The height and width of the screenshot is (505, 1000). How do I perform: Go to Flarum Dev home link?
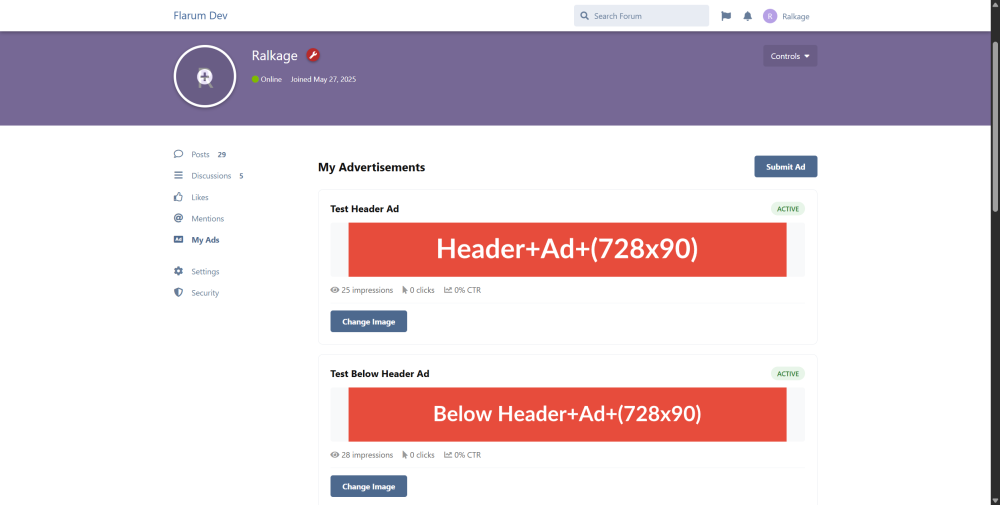[x=200, y=16]
